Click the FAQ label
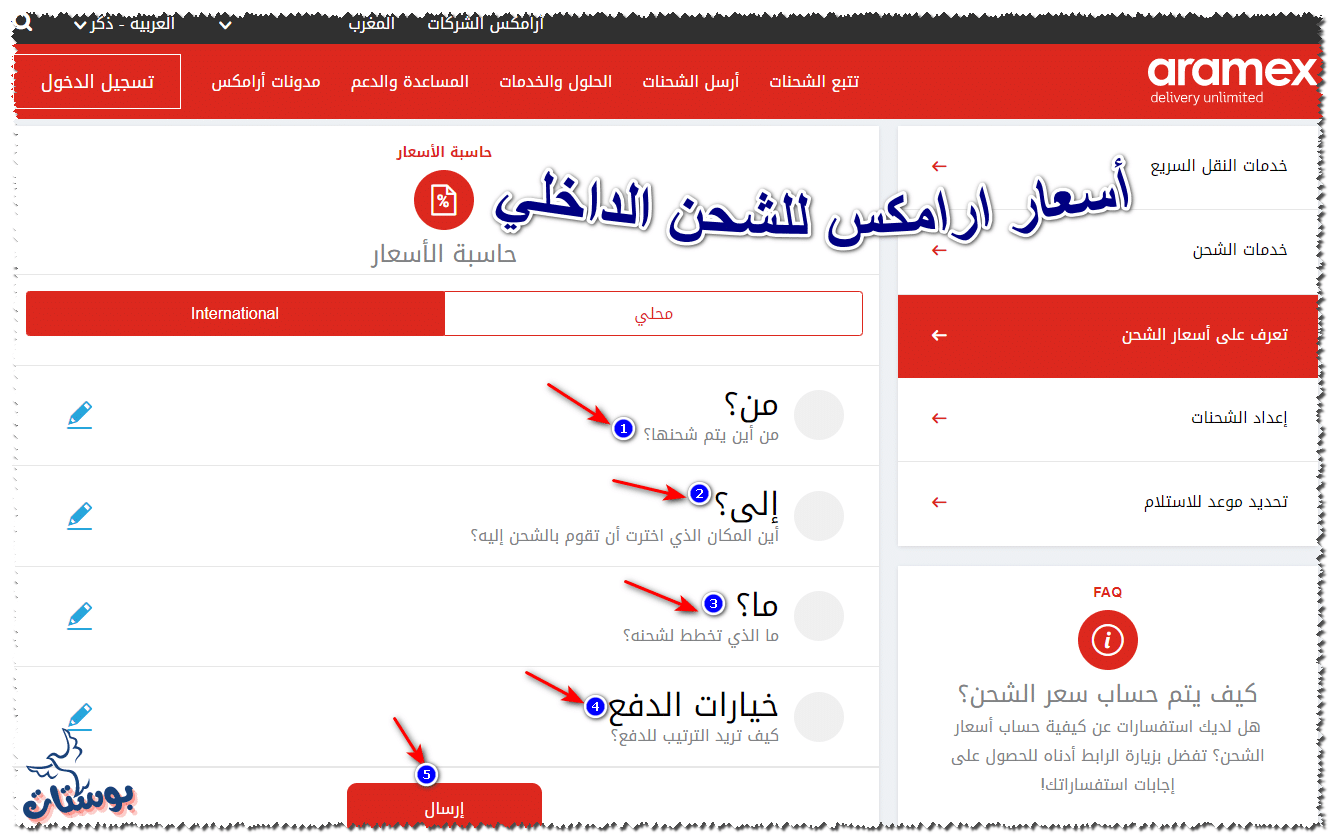The image size is (1335, 840). (1108, 592)
